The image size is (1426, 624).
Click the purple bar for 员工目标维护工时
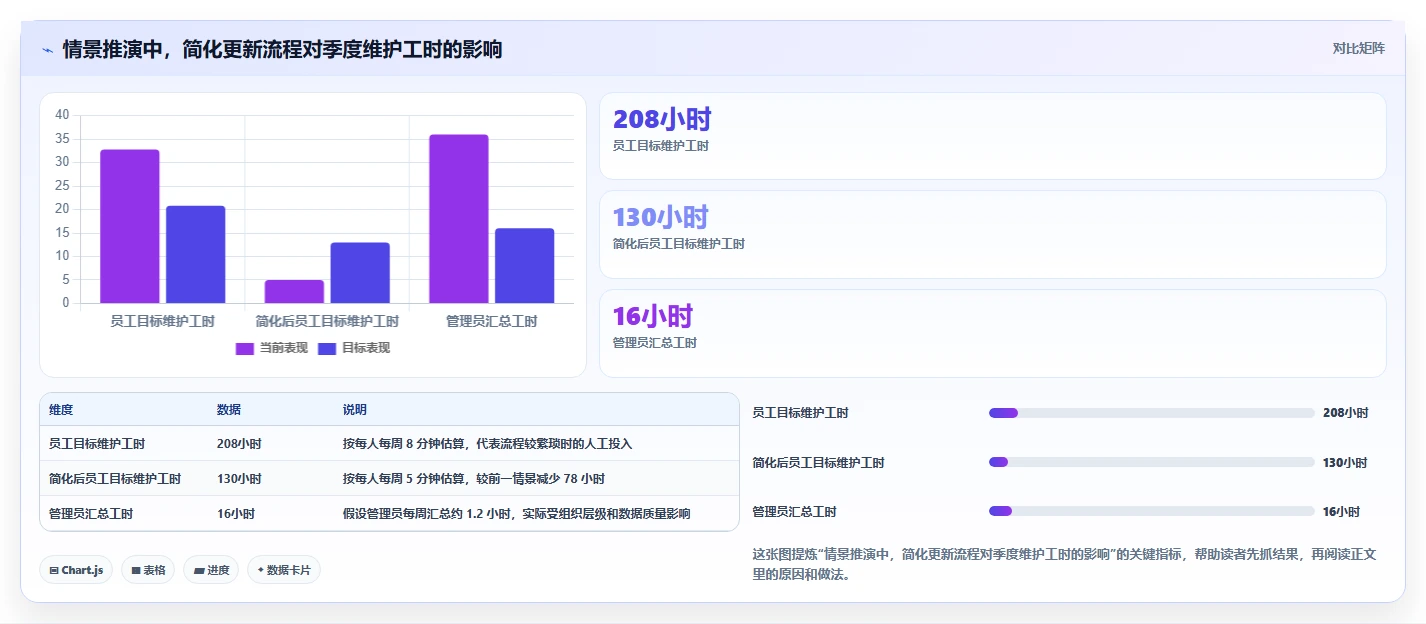129,226
